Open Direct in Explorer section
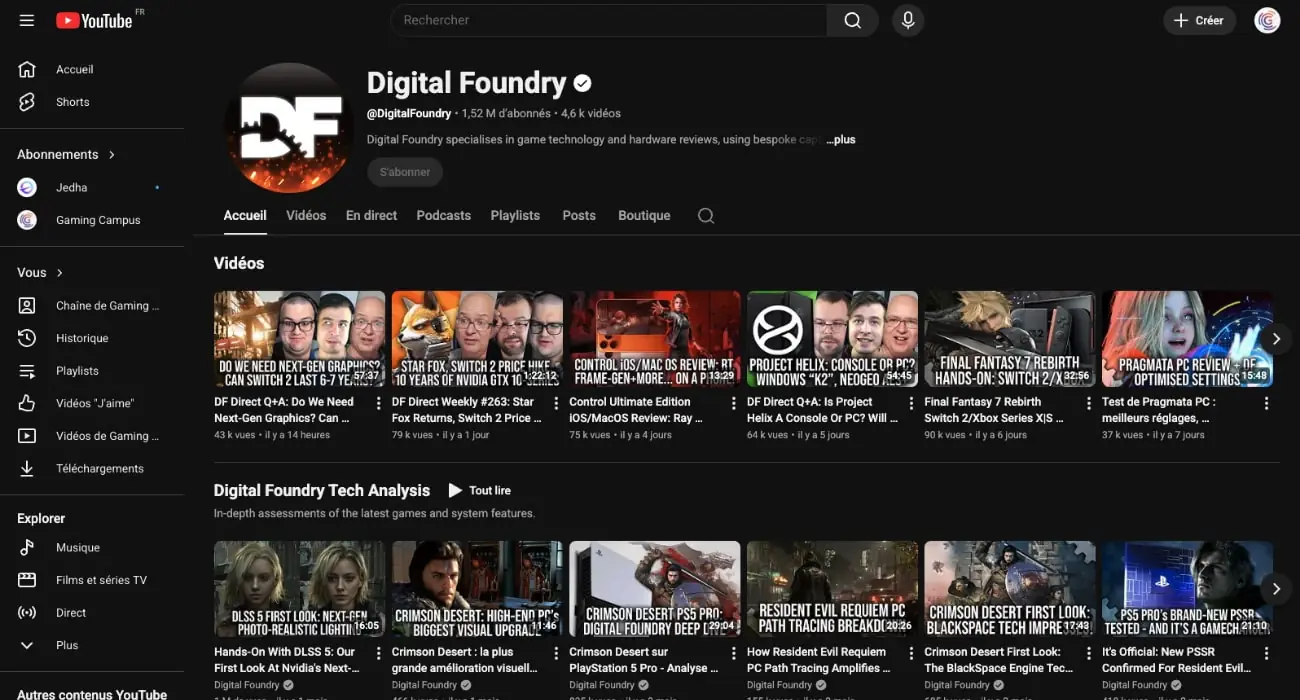The width and height of the screenshot is (1300, 700). tap(92, 612)
